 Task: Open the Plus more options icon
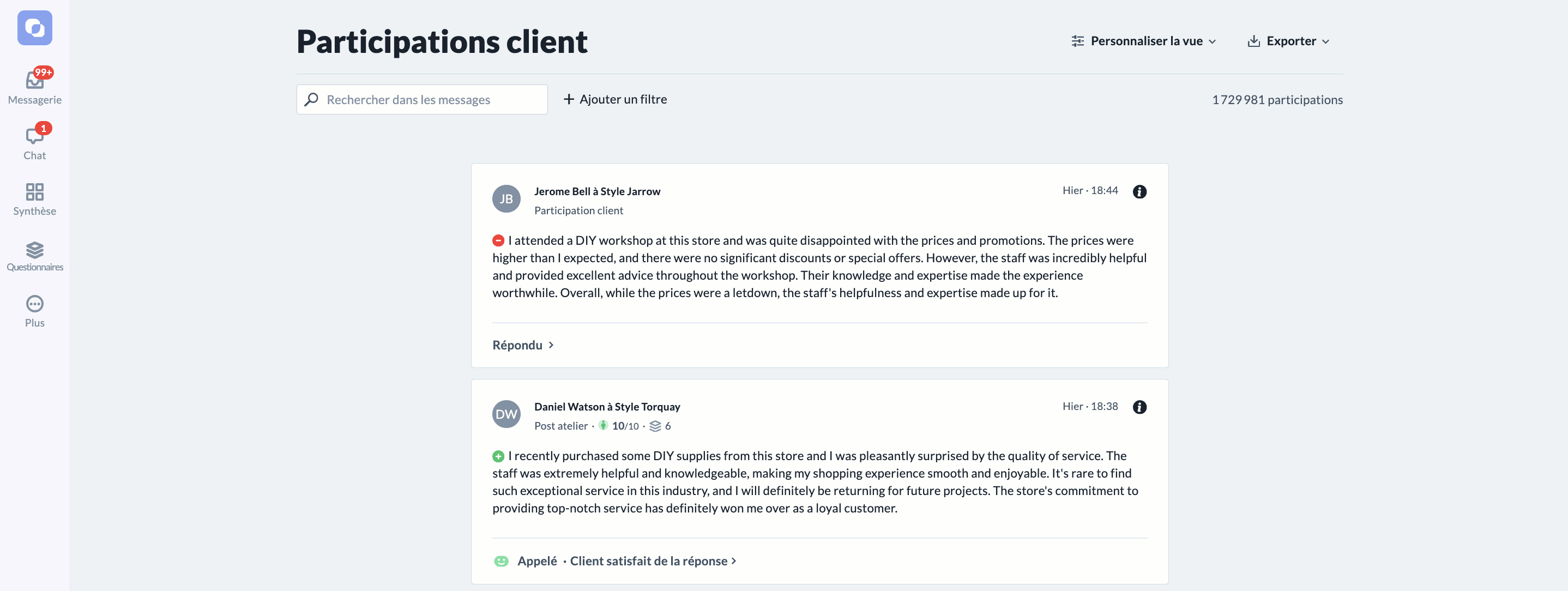click(x=35, y=304)
